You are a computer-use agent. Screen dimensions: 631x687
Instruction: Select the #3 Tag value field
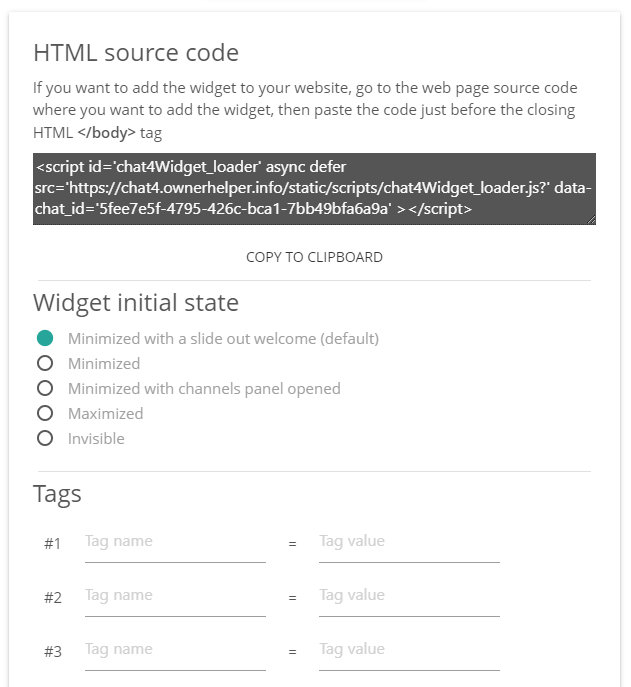pyautogui.click(x=409, y=650)
